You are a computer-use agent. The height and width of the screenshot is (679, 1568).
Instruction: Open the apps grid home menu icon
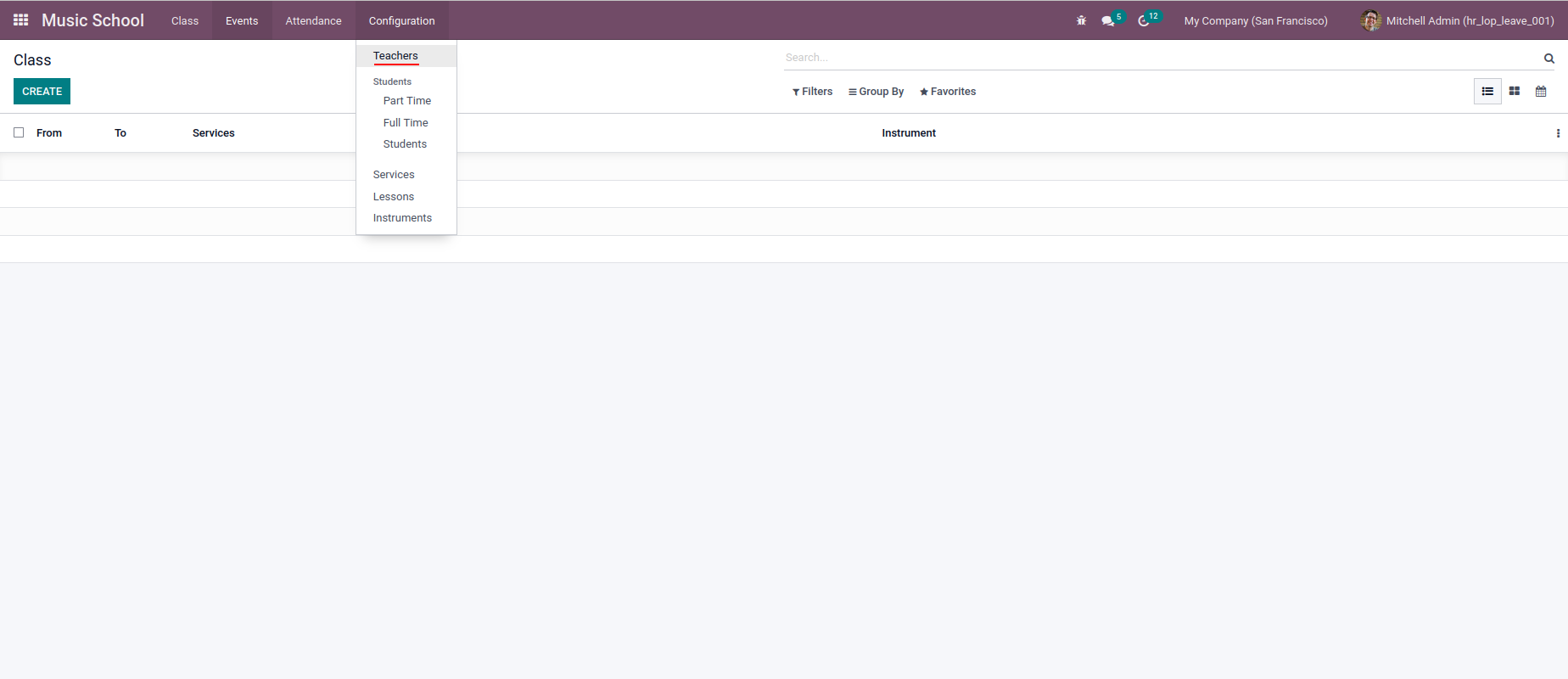[21, 20]
